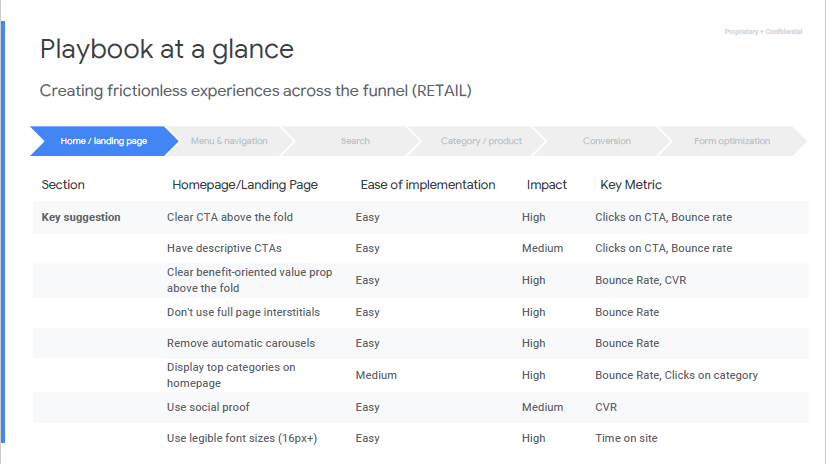Click the Playbook at a glance title

[167, 50]
